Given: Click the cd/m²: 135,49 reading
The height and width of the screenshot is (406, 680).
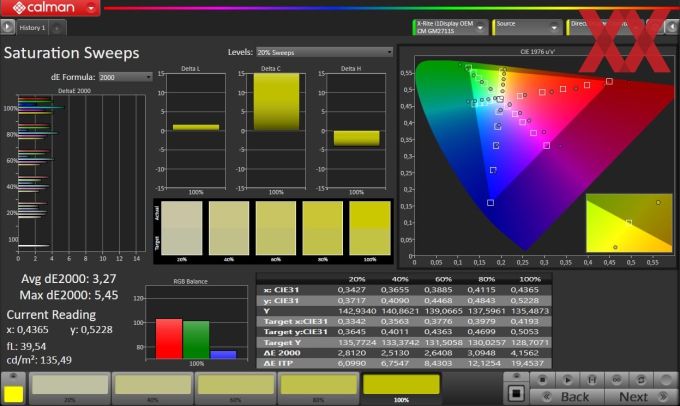Looking at the screenshot, I should click(x=39, y=360).
